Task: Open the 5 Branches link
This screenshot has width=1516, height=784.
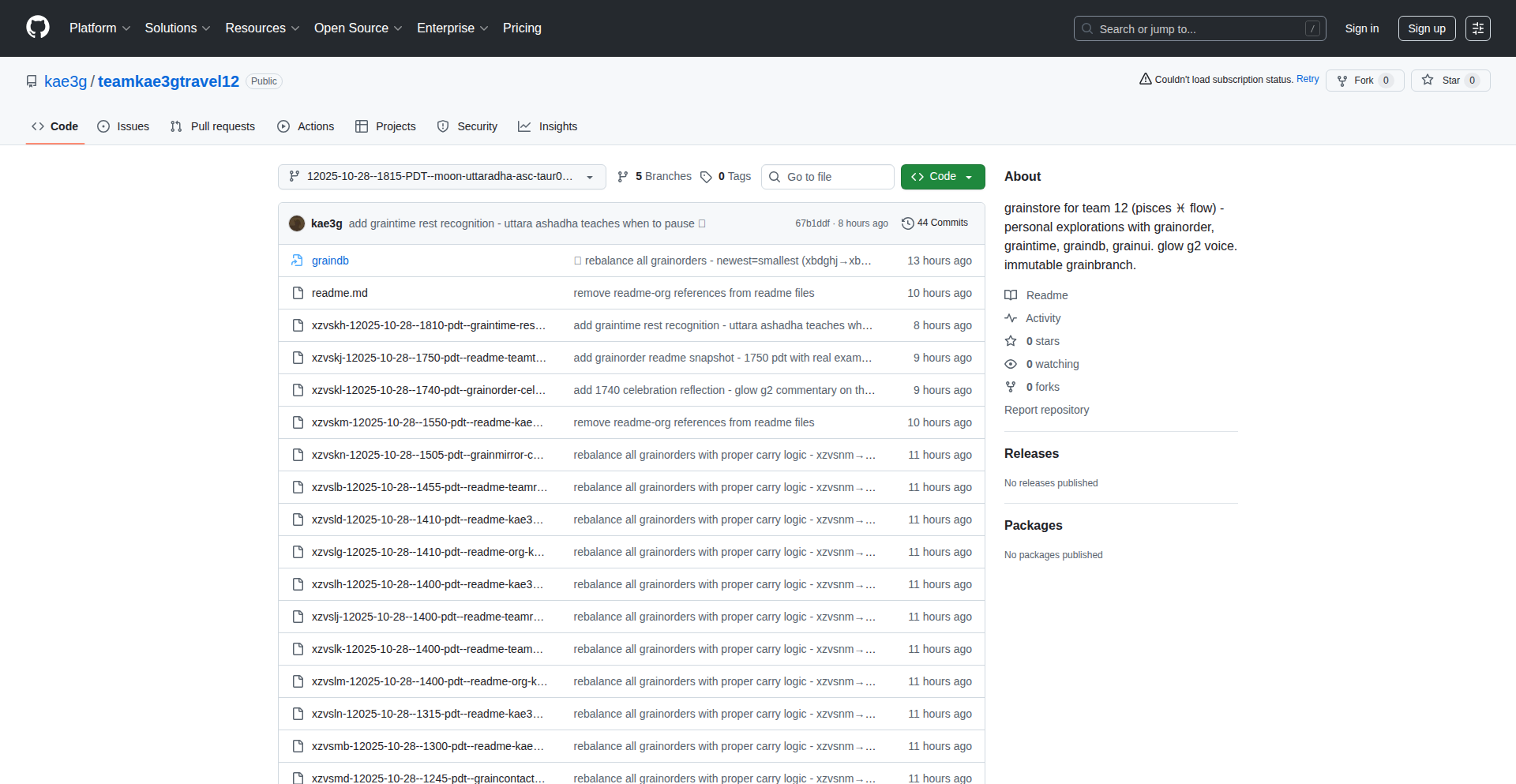Action: point(655,177)
